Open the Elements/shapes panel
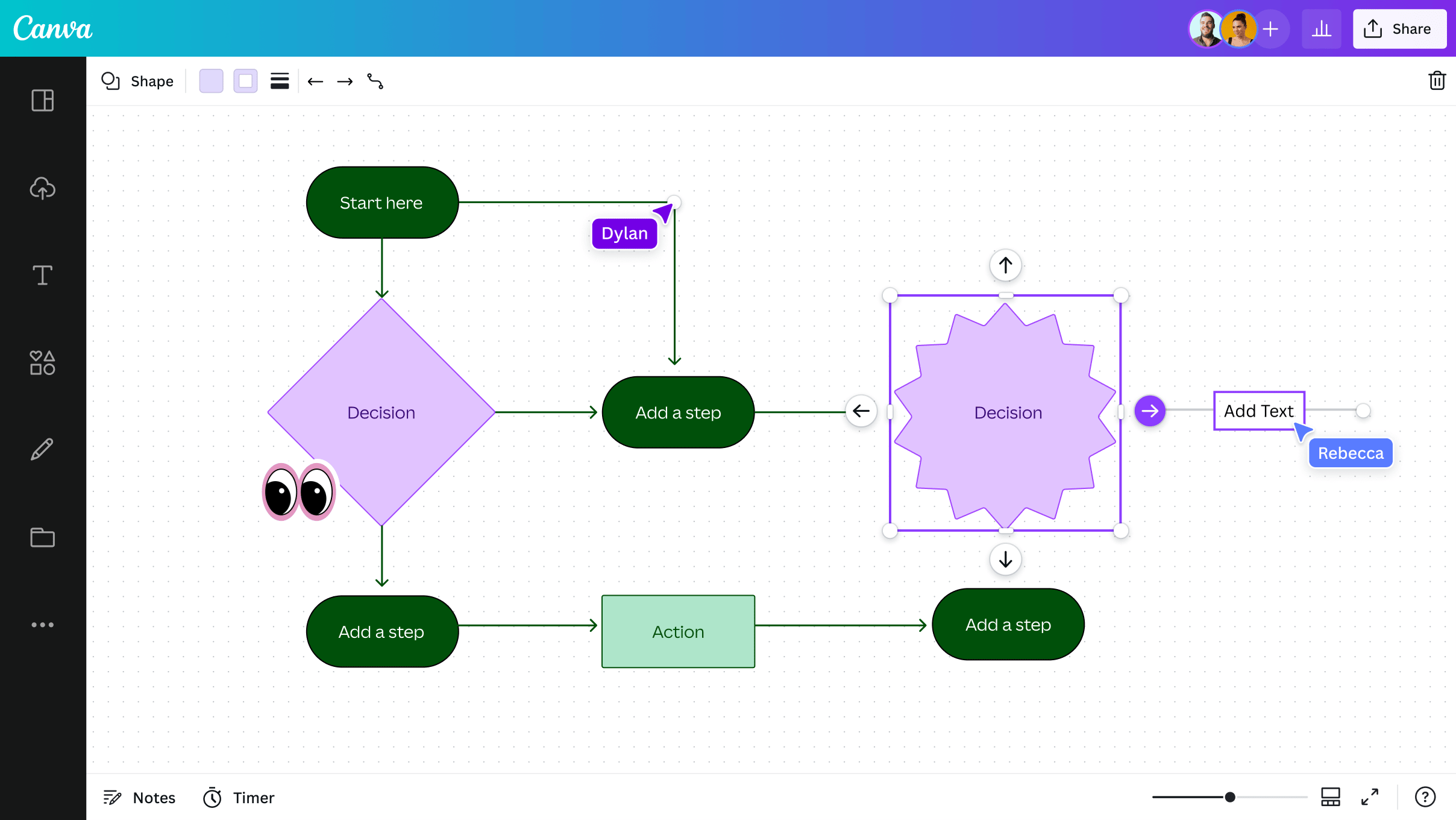Viewport: 1456px width, 820px height. (43, 363)
